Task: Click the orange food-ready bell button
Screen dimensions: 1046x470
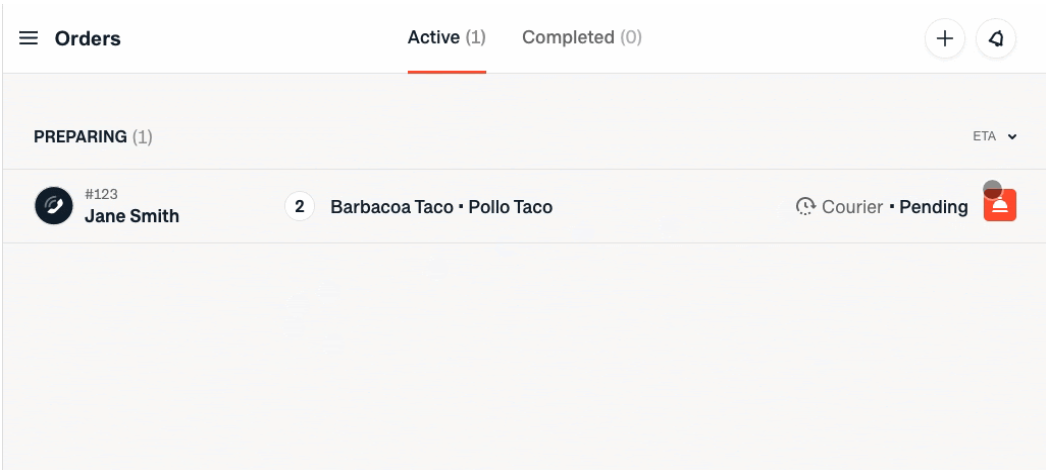Action: 1000,206
